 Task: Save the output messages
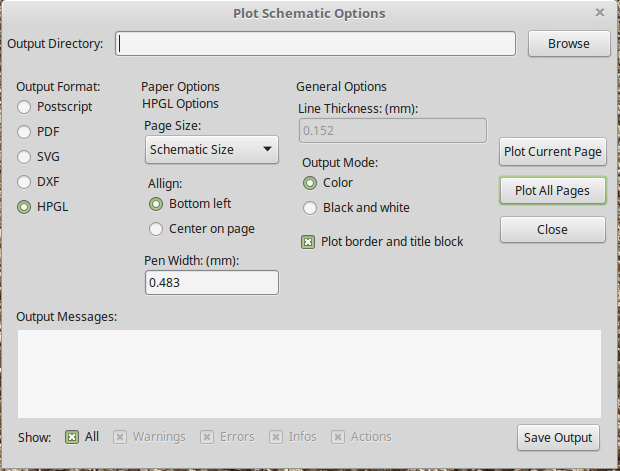(x=559, y=437)
